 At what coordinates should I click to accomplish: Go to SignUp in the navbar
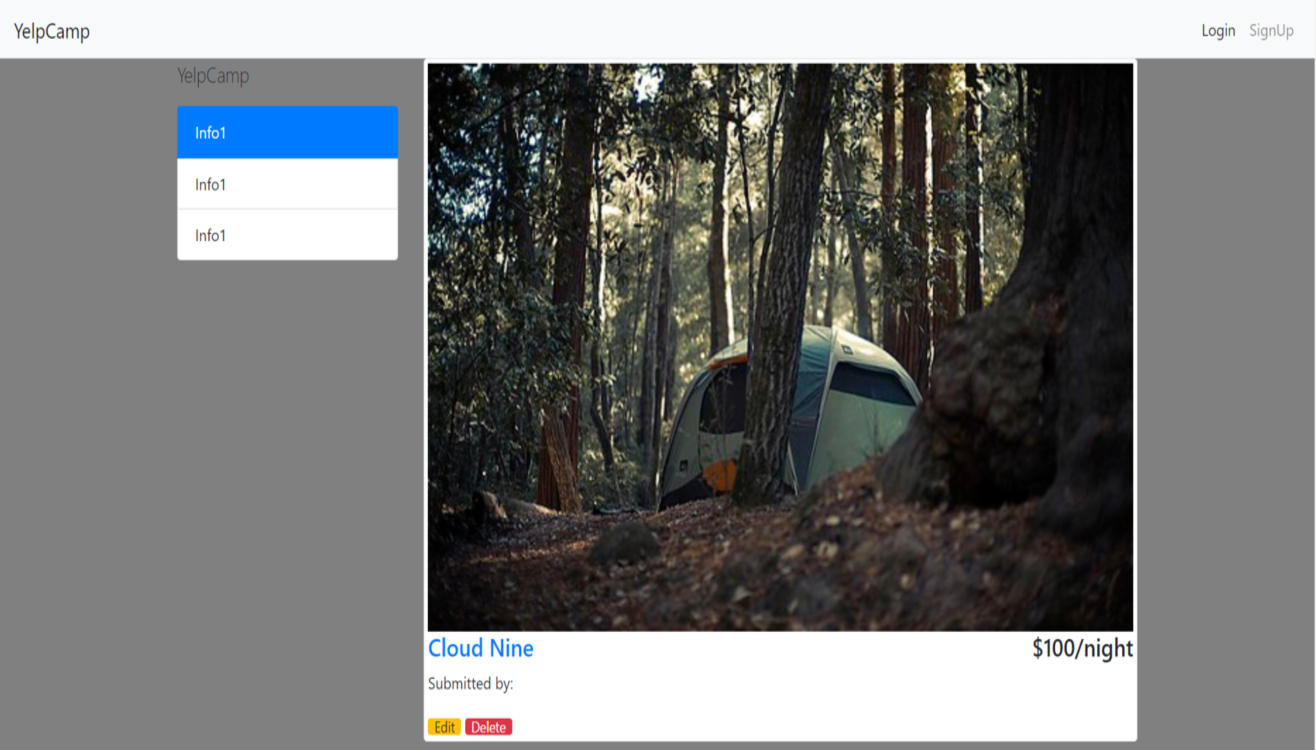(1271, 31)
